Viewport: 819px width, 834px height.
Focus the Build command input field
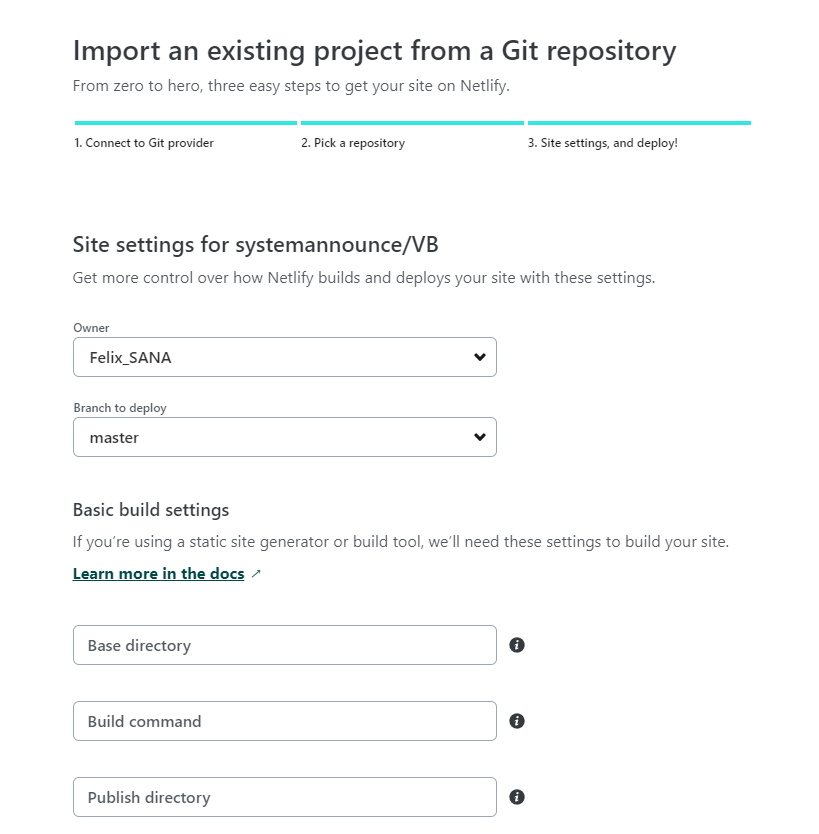point(285,721)
